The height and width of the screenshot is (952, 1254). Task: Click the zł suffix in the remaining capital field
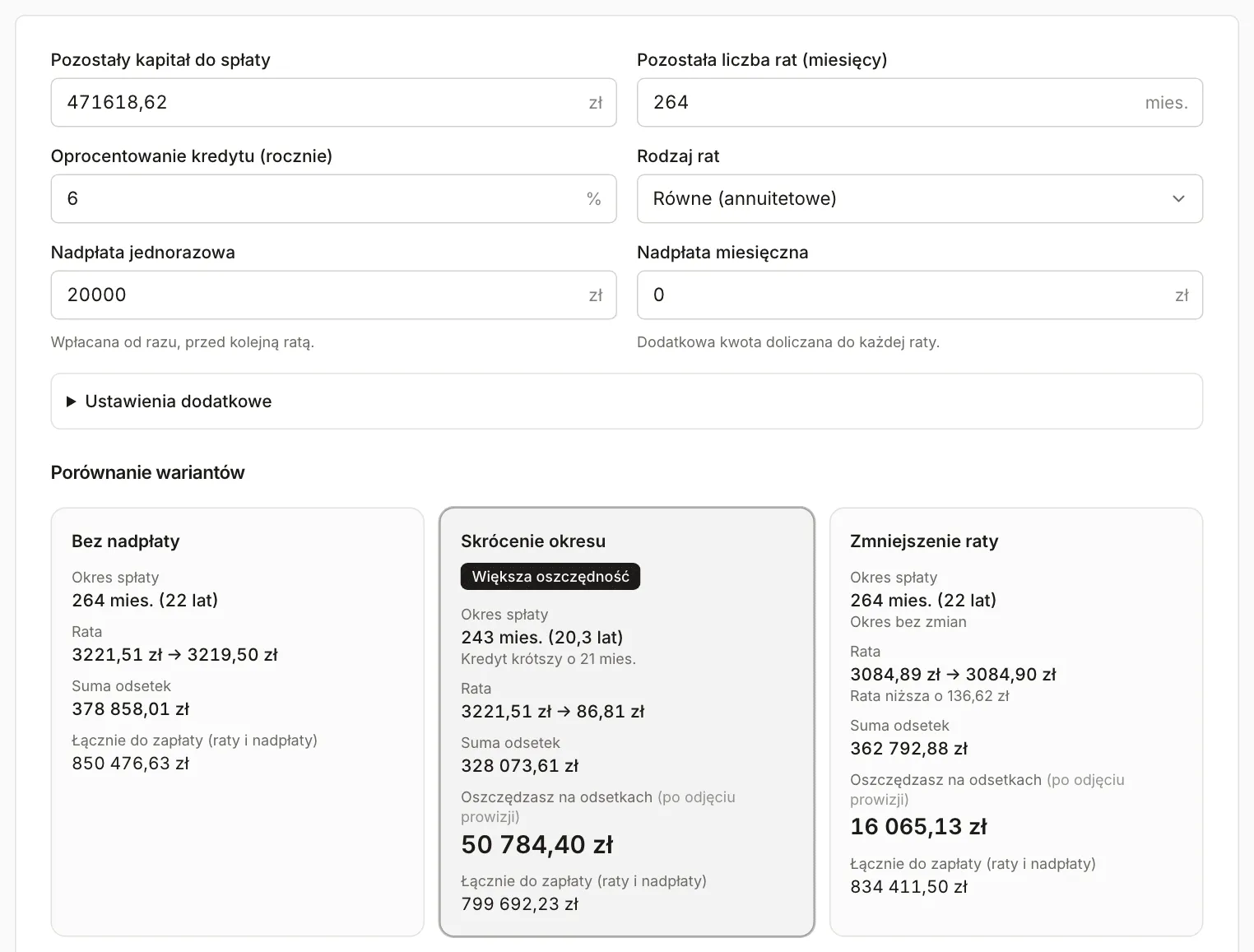coord(596,103)
